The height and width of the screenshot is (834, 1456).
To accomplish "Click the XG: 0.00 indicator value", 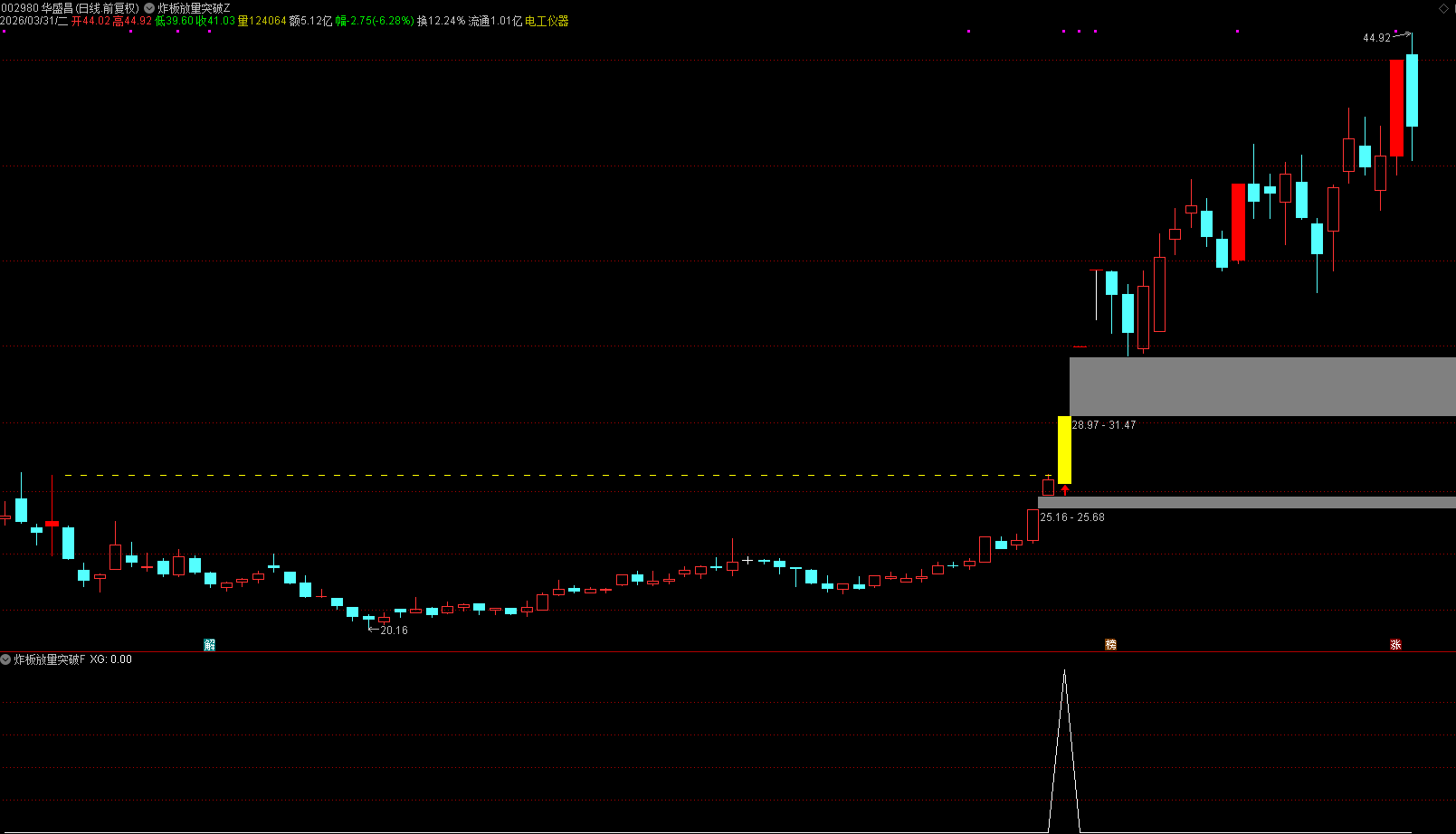I will 111,659.
